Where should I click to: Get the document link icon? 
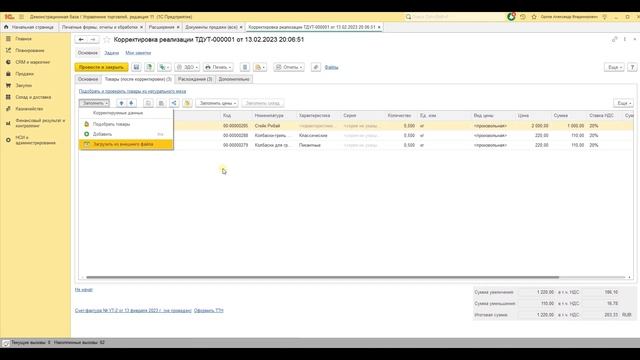point(614,40)
